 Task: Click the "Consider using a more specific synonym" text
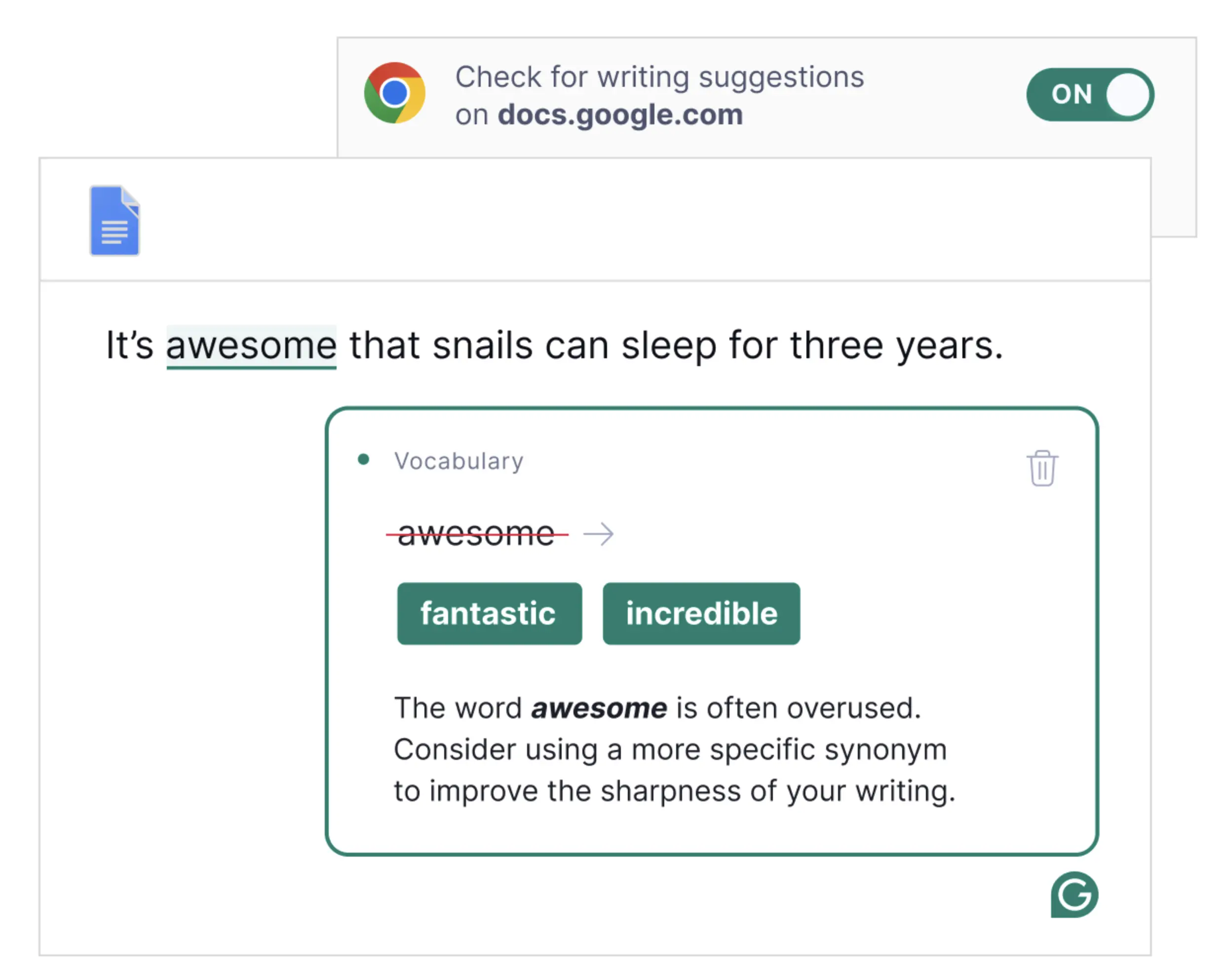[670, 750]
